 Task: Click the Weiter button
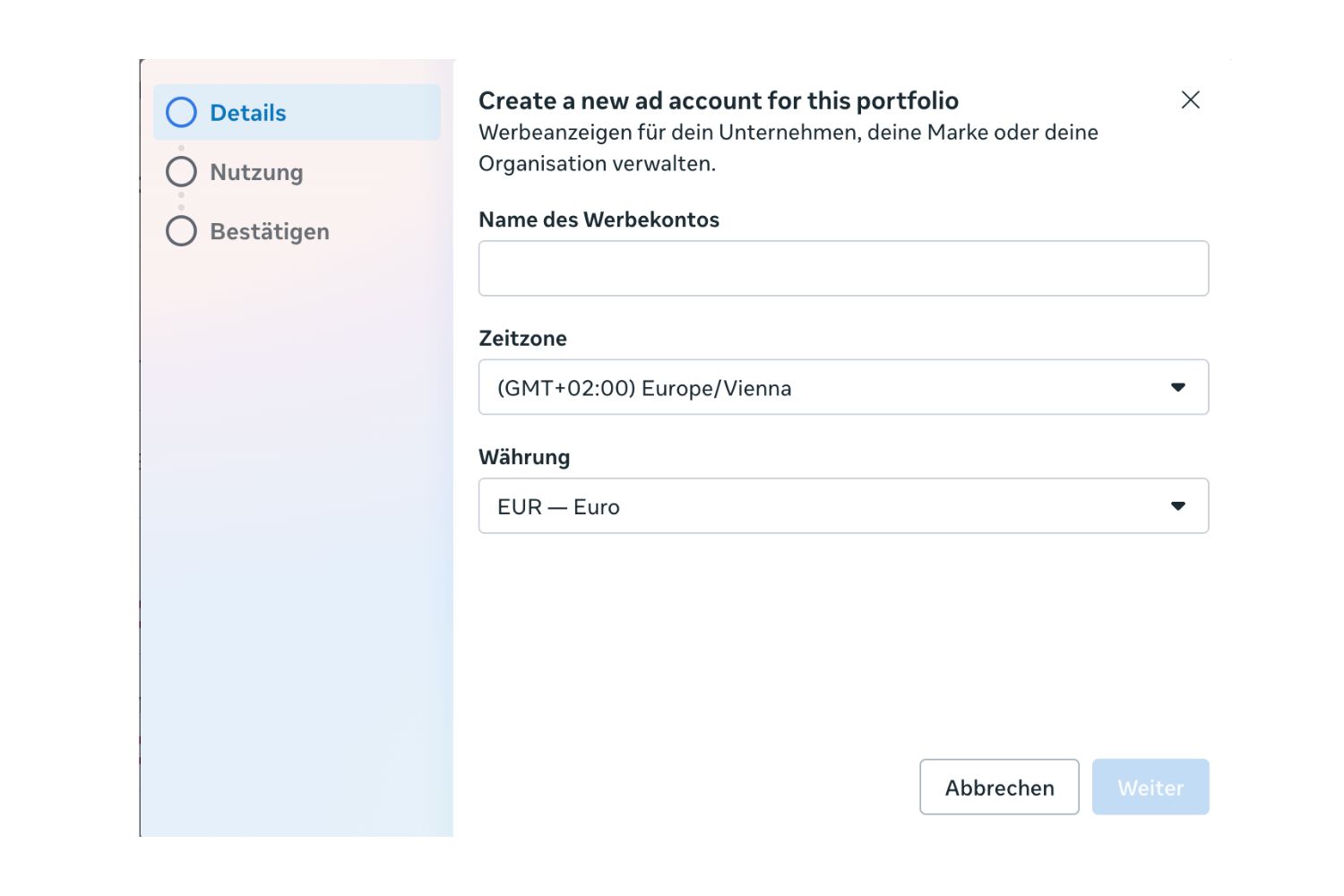[1150, 788]
